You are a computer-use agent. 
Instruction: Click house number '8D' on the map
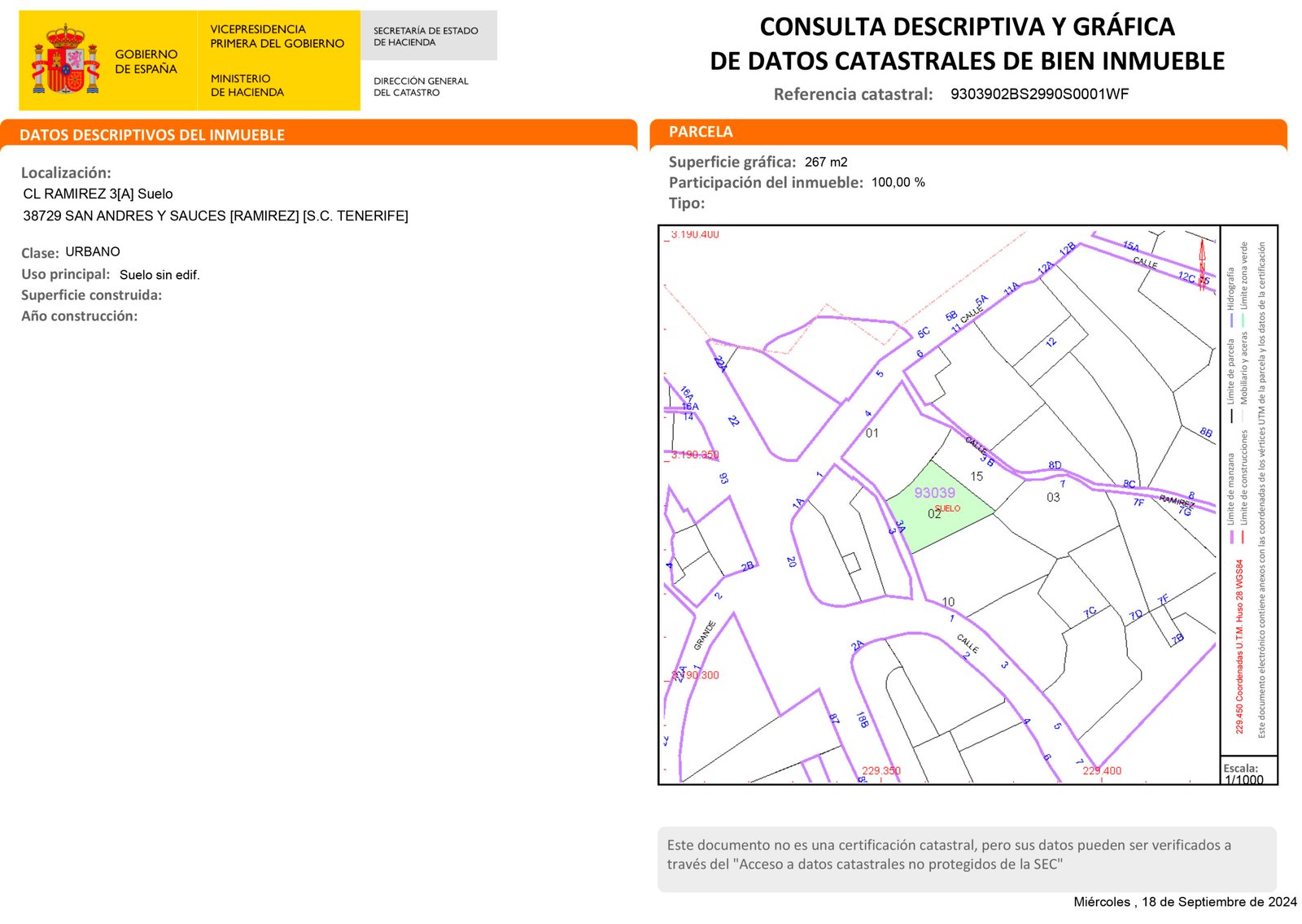[x=1055, y=465]
